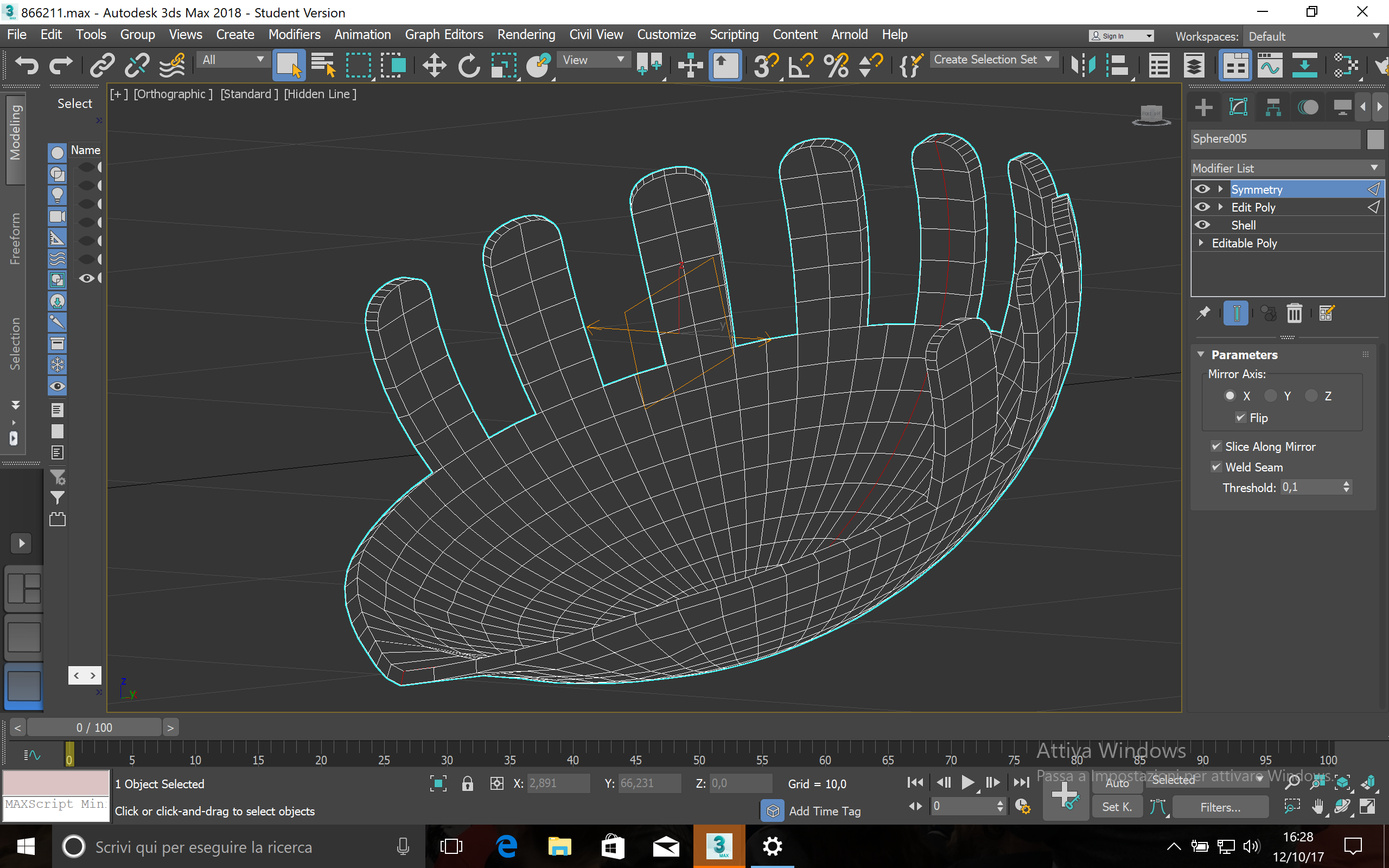1389x868 pixels.
Task: Open the Mirror tool
Action: pos(1082,65)
